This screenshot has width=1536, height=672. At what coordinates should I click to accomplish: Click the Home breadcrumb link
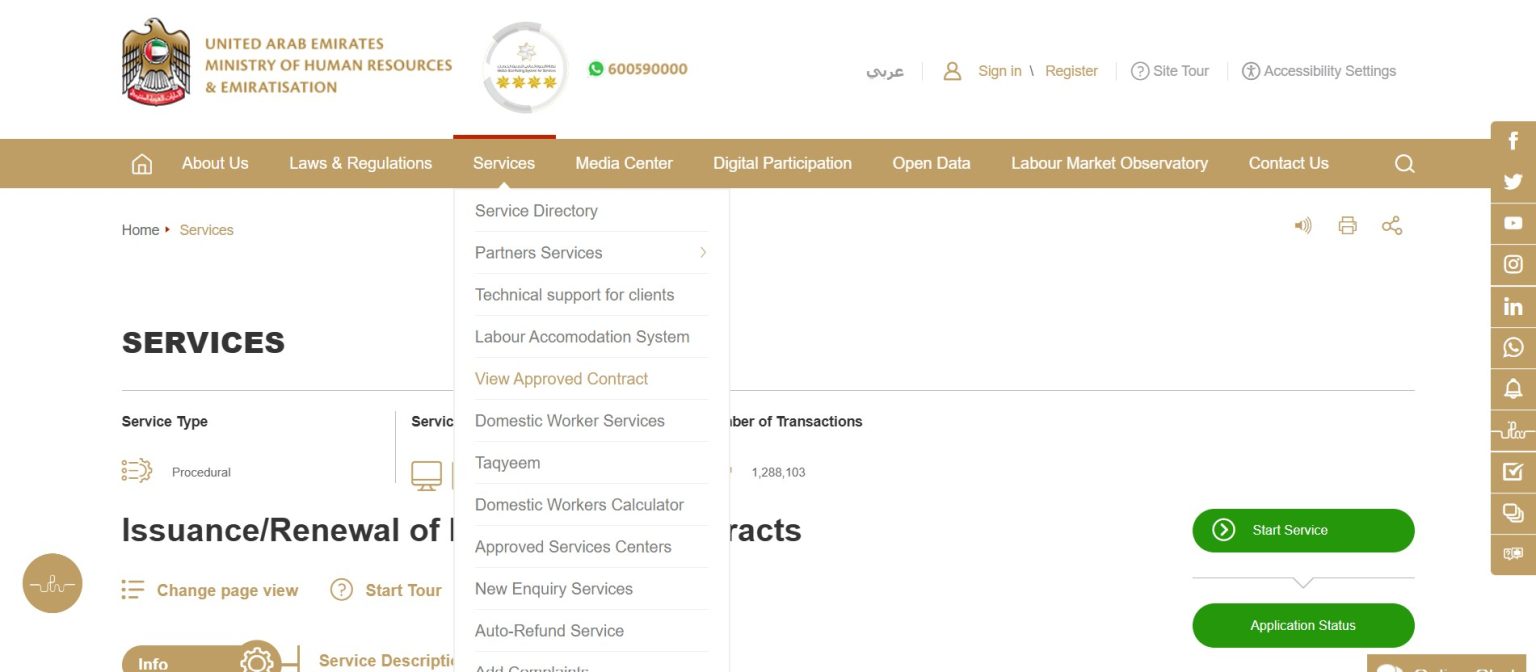click(x=140, y=229)
